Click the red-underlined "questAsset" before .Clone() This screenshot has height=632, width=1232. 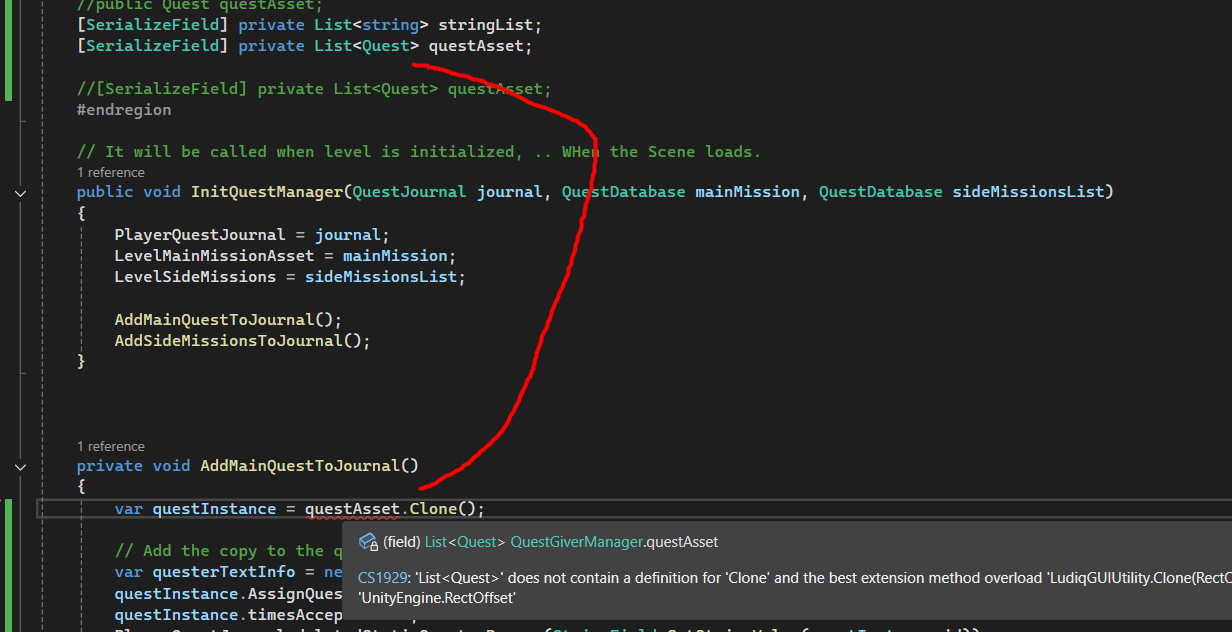point(352,509)
